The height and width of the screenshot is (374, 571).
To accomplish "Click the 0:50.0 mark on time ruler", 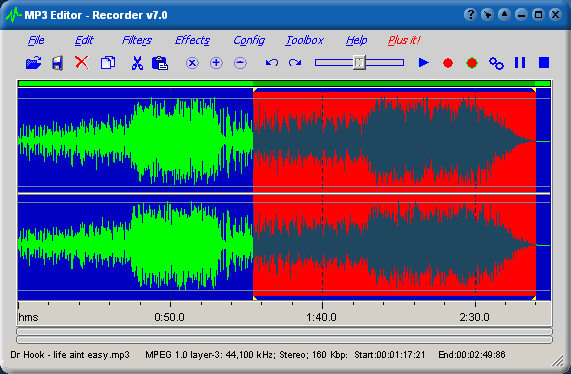I will click(x=170, y=317).
